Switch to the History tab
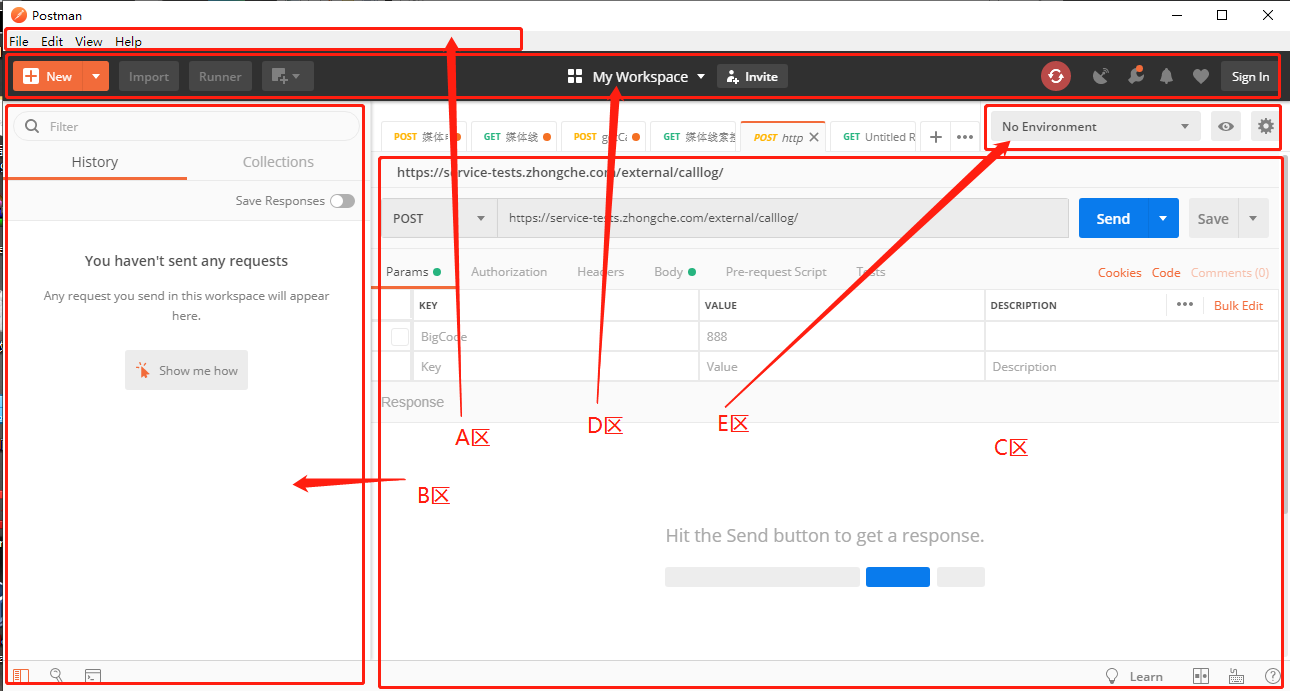The height and width of the screenshot is (691, 1290). coord(95,162)
